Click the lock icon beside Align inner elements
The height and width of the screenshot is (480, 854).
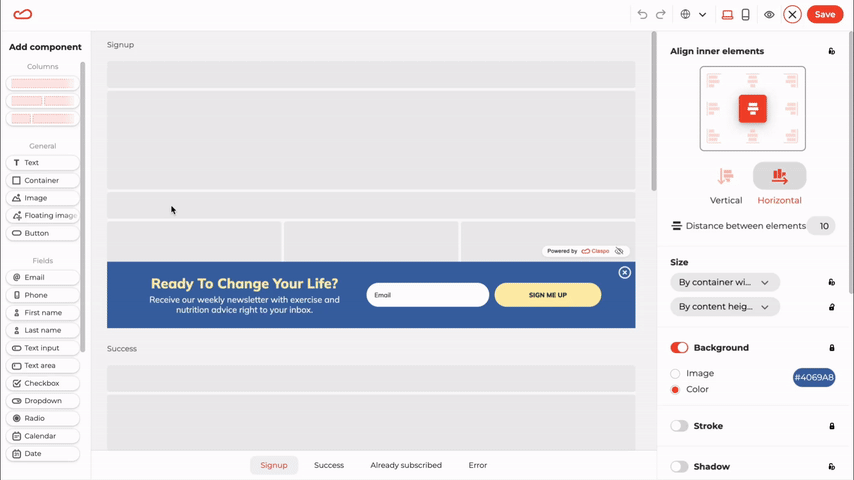832,51
